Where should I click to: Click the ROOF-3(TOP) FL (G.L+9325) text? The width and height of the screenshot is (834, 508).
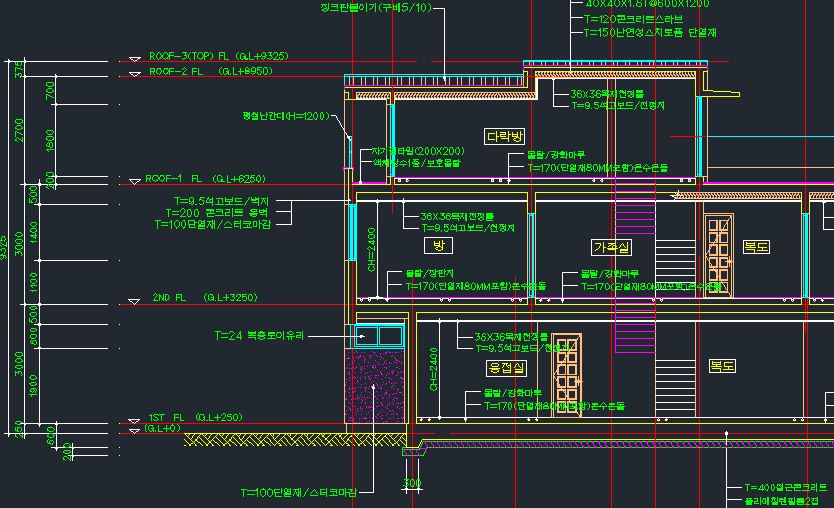218,57
